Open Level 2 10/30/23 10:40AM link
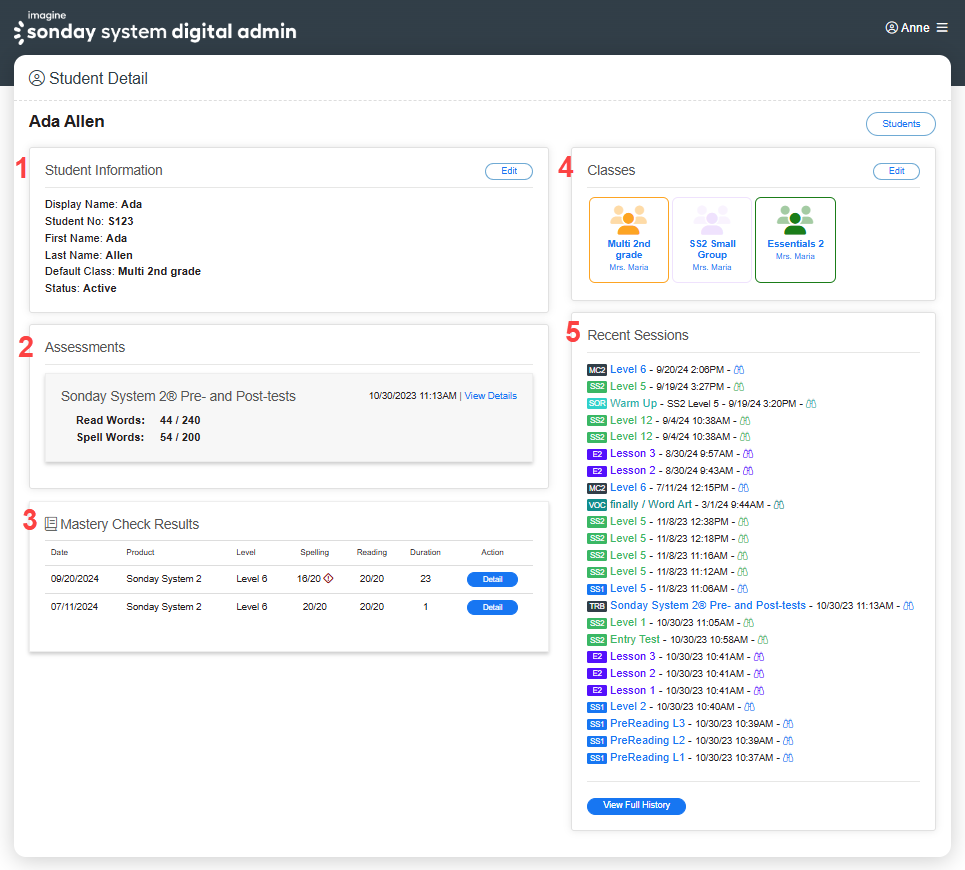 628,706
